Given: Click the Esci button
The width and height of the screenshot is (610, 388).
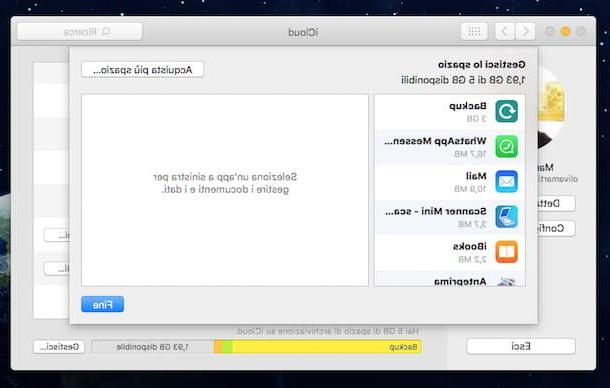Looking at the screenshot, I should [x=521, y=346].
